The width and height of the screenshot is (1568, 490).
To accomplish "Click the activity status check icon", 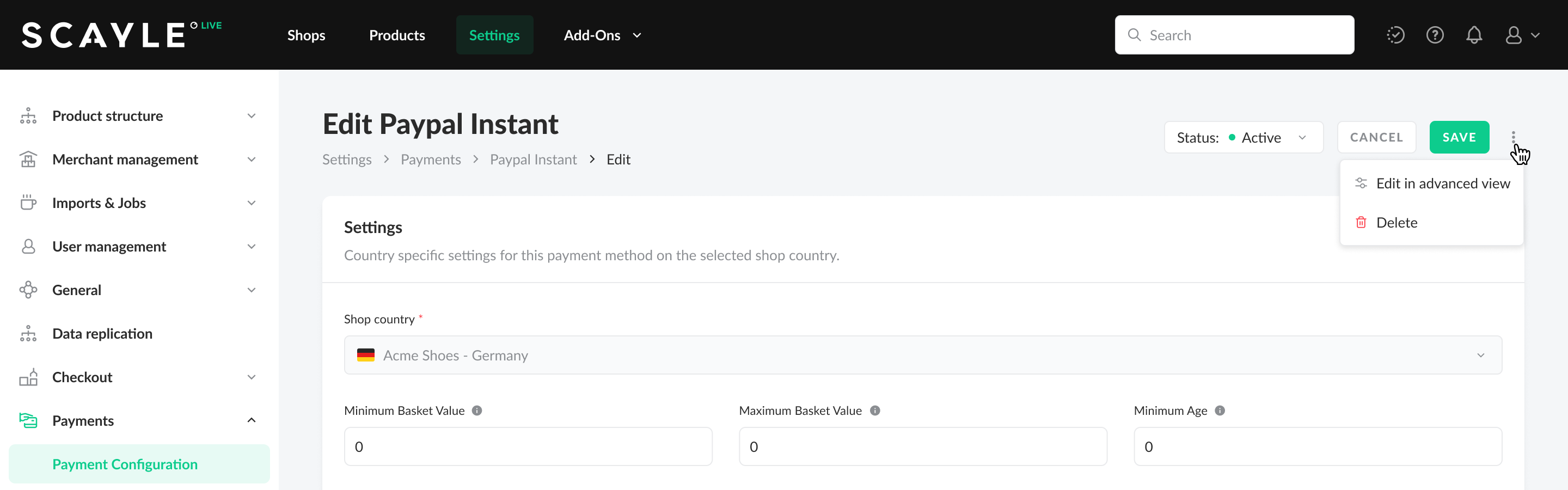I will [x=1395, y=35].
